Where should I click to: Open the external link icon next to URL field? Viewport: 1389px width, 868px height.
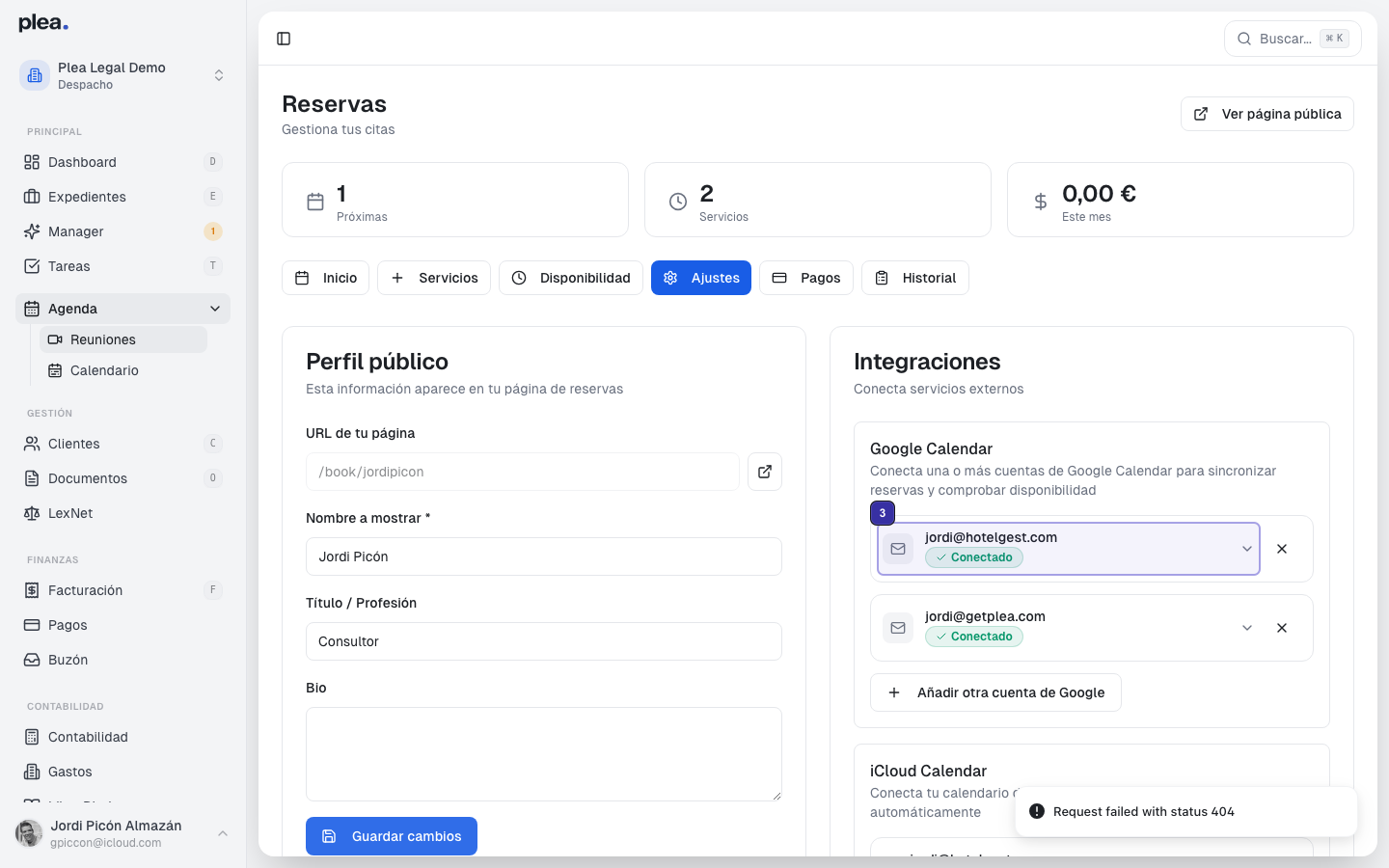[764, 472]
